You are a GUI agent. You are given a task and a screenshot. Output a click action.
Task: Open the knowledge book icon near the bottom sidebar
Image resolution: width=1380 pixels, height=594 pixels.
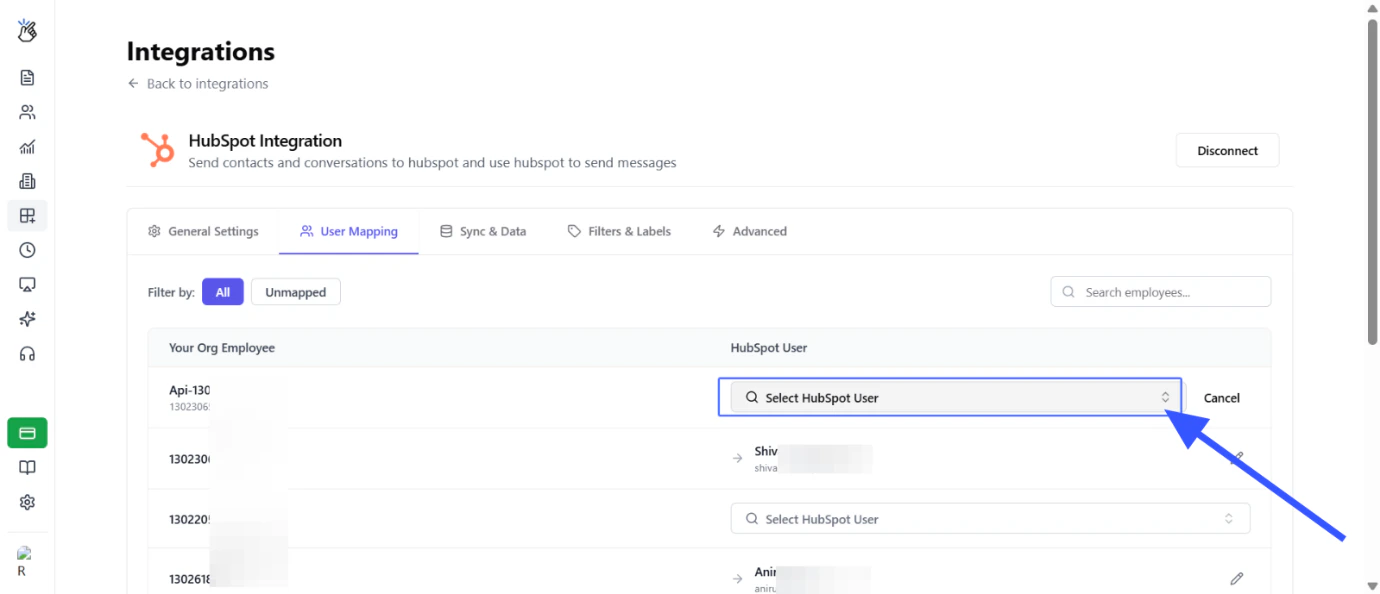tap(27, 467)
